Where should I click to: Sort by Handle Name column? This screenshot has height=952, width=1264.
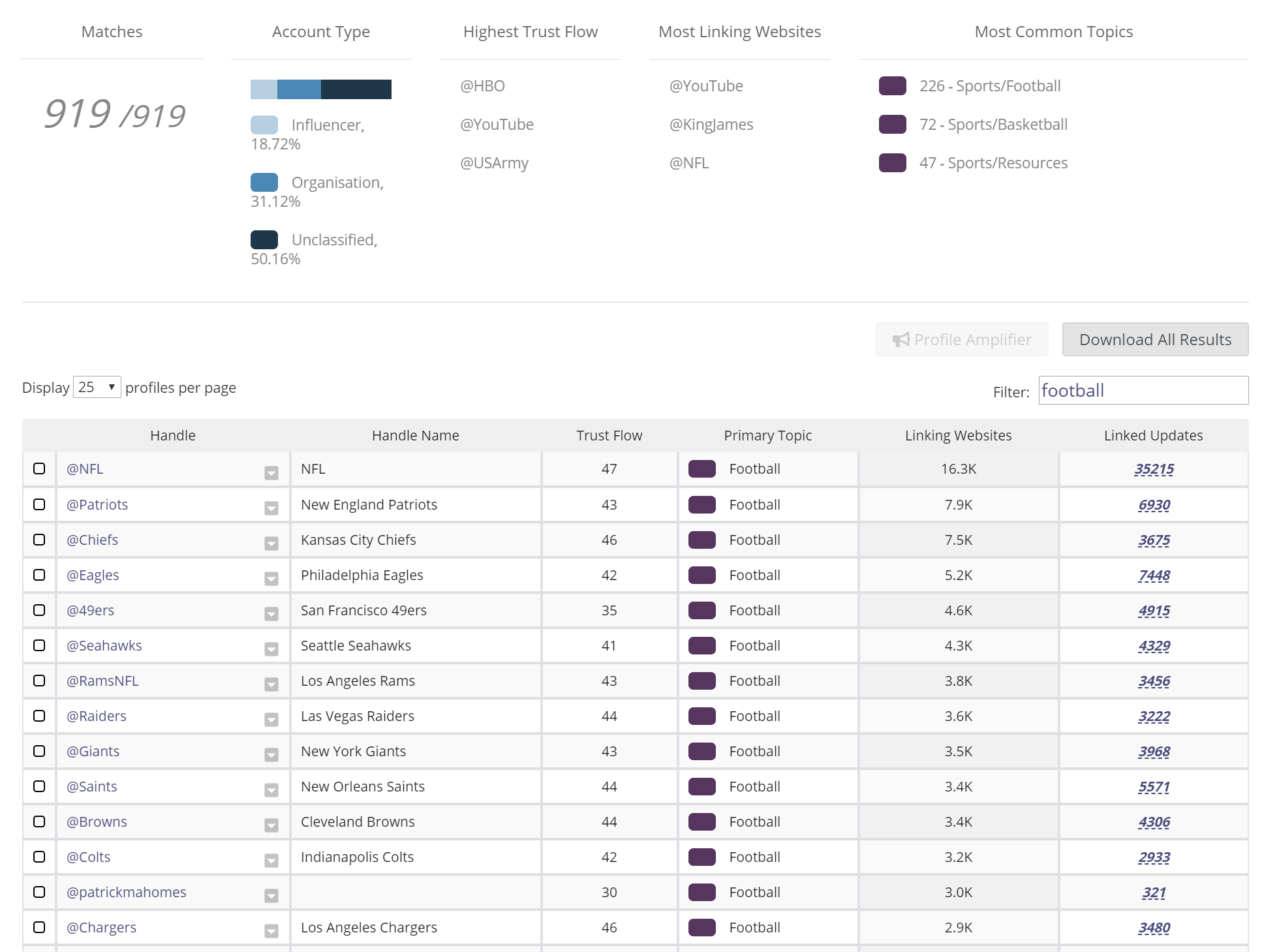click(416, 435)
